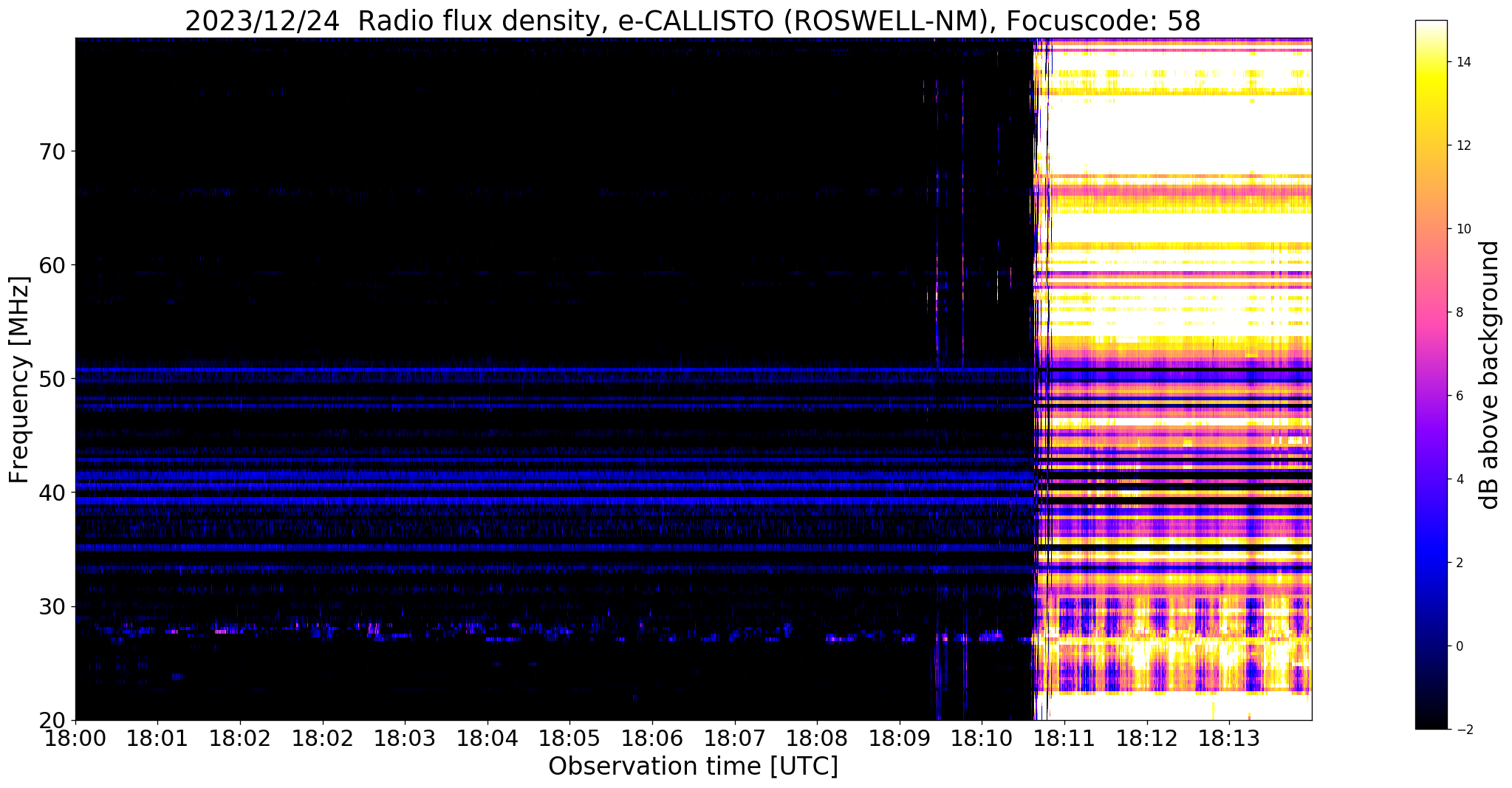Click the 70 MHz frequency tick label
This screenshot has height=788, width=1512.
[51, 151]
